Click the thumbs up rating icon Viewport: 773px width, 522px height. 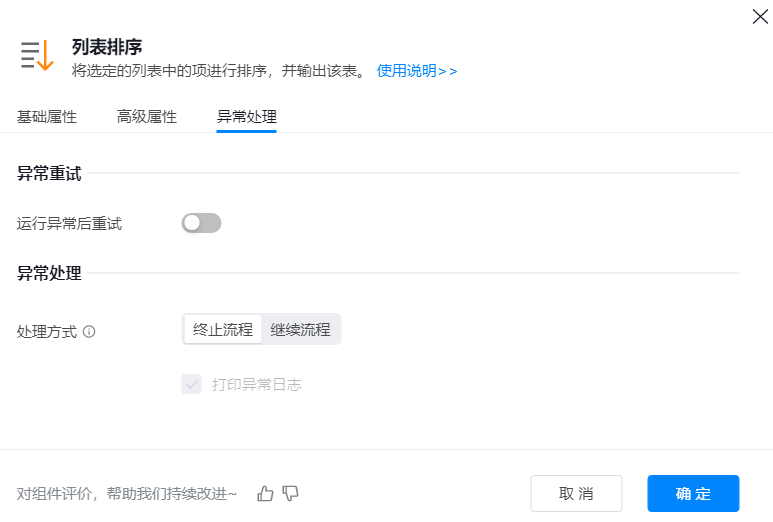point(265,493)
